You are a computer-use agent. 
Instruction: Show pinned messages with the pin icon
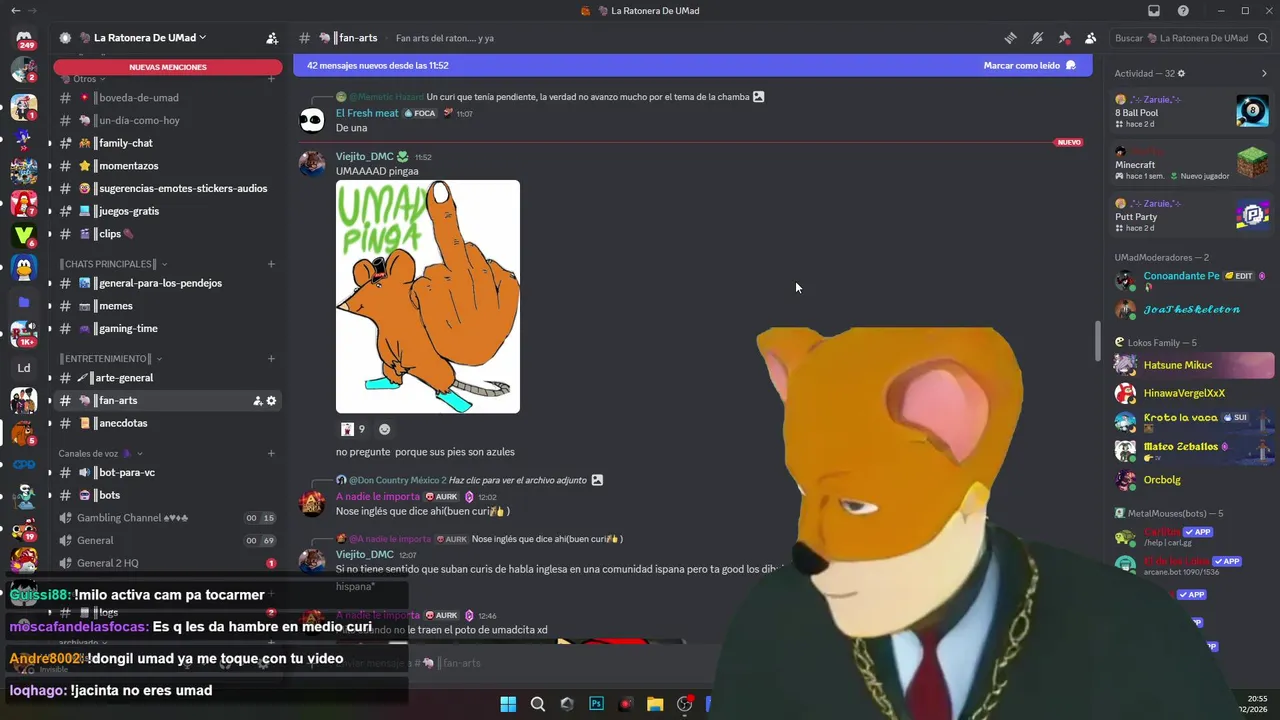(1064, 38)
